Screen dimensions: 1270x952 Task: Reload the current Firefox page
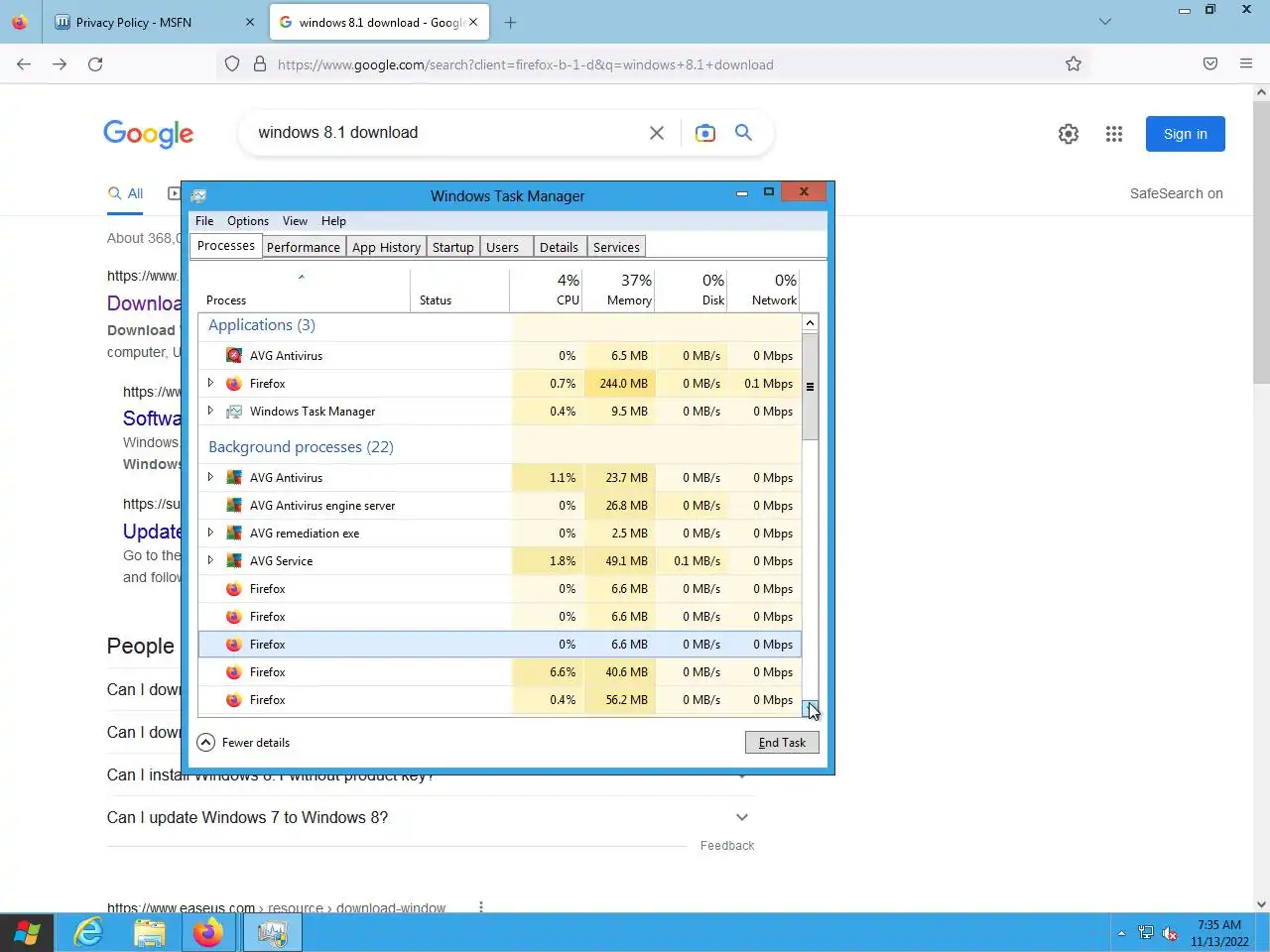tap(95, 64)
